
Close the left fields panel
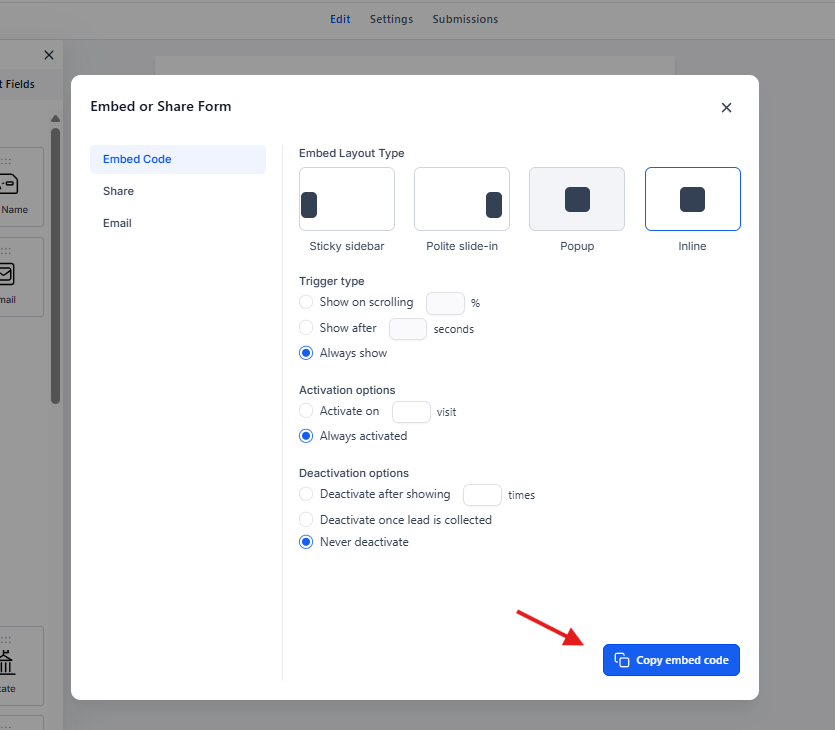tap(49, 55)
